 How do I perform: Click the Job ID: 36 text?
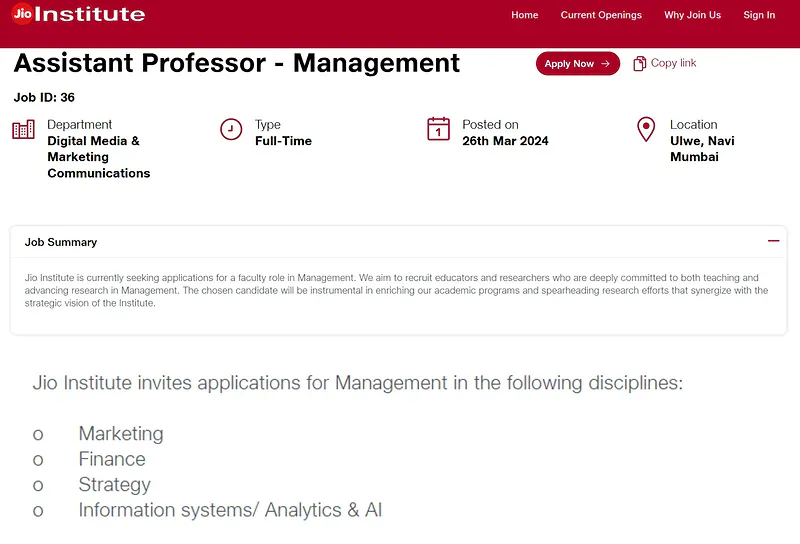coord(44,97)
